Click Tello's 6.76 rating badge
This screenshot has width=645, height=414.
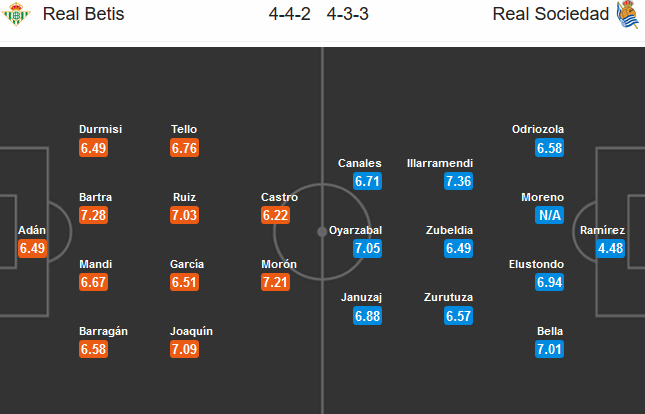tap(185, 148)
